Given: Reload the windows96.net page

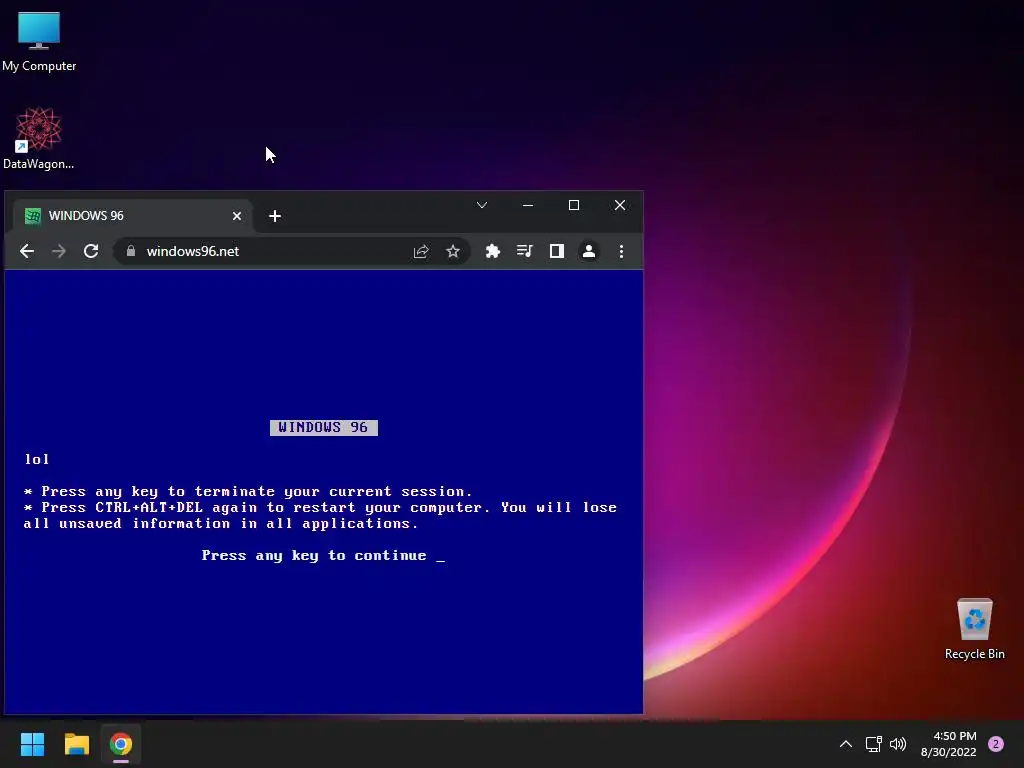Looking at the screenshot, I should 91,251.
